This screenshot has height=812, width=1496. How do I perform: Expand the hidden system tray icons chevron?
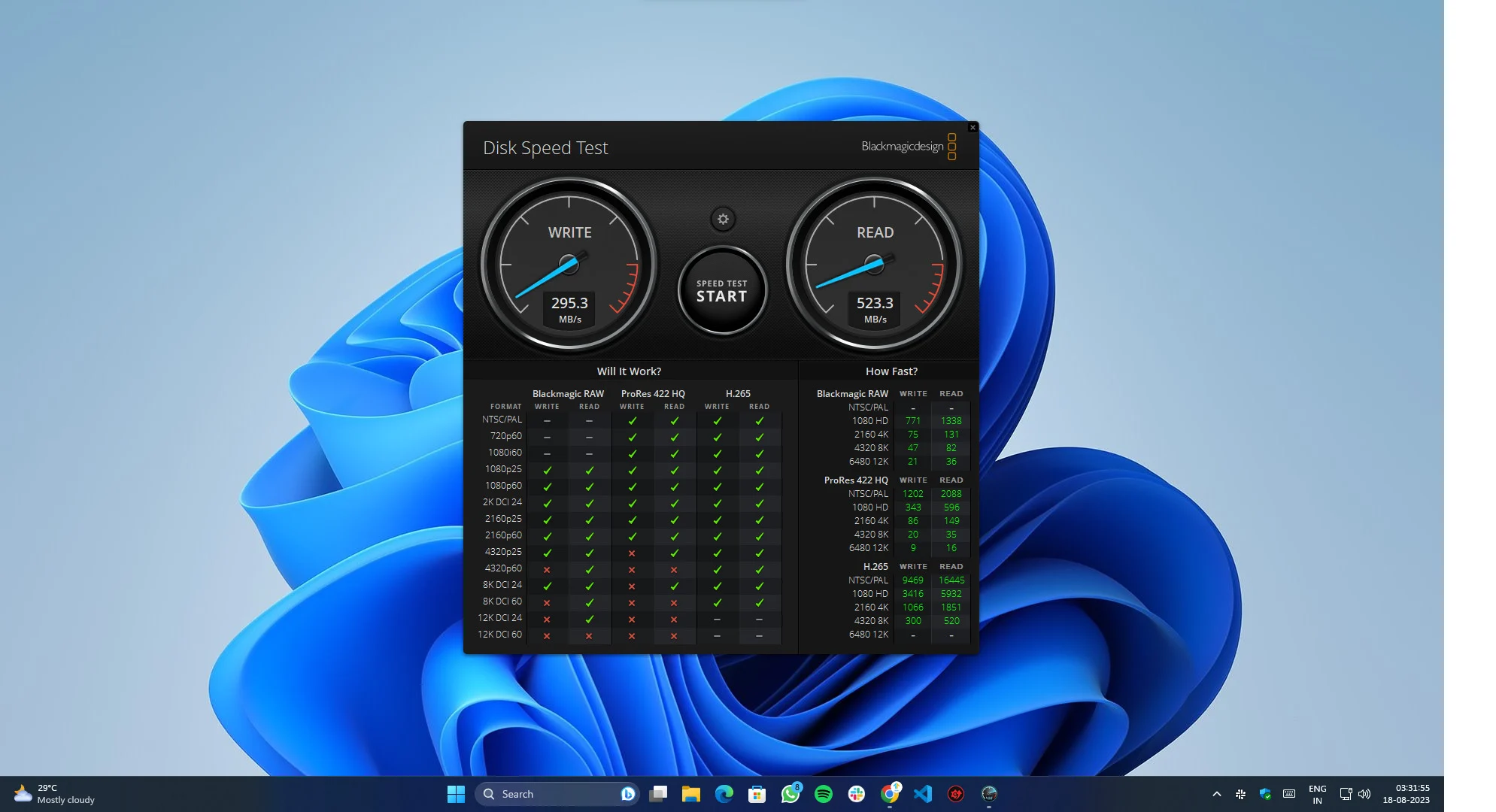coord(1216,794)
